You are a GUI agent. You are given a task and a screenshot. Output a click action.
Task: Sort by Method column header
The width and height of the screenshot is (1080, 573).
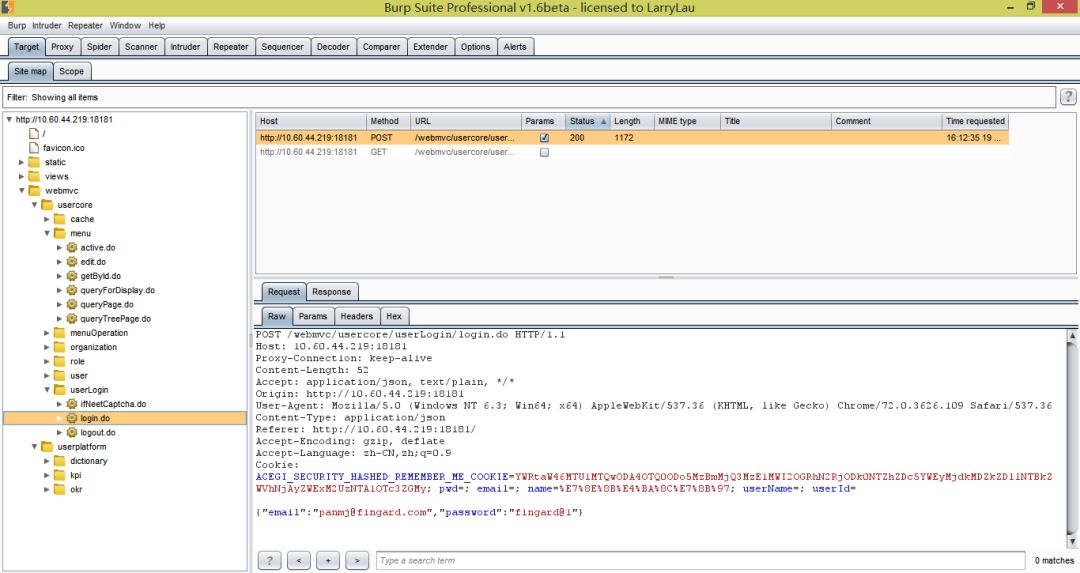[388, 121]
